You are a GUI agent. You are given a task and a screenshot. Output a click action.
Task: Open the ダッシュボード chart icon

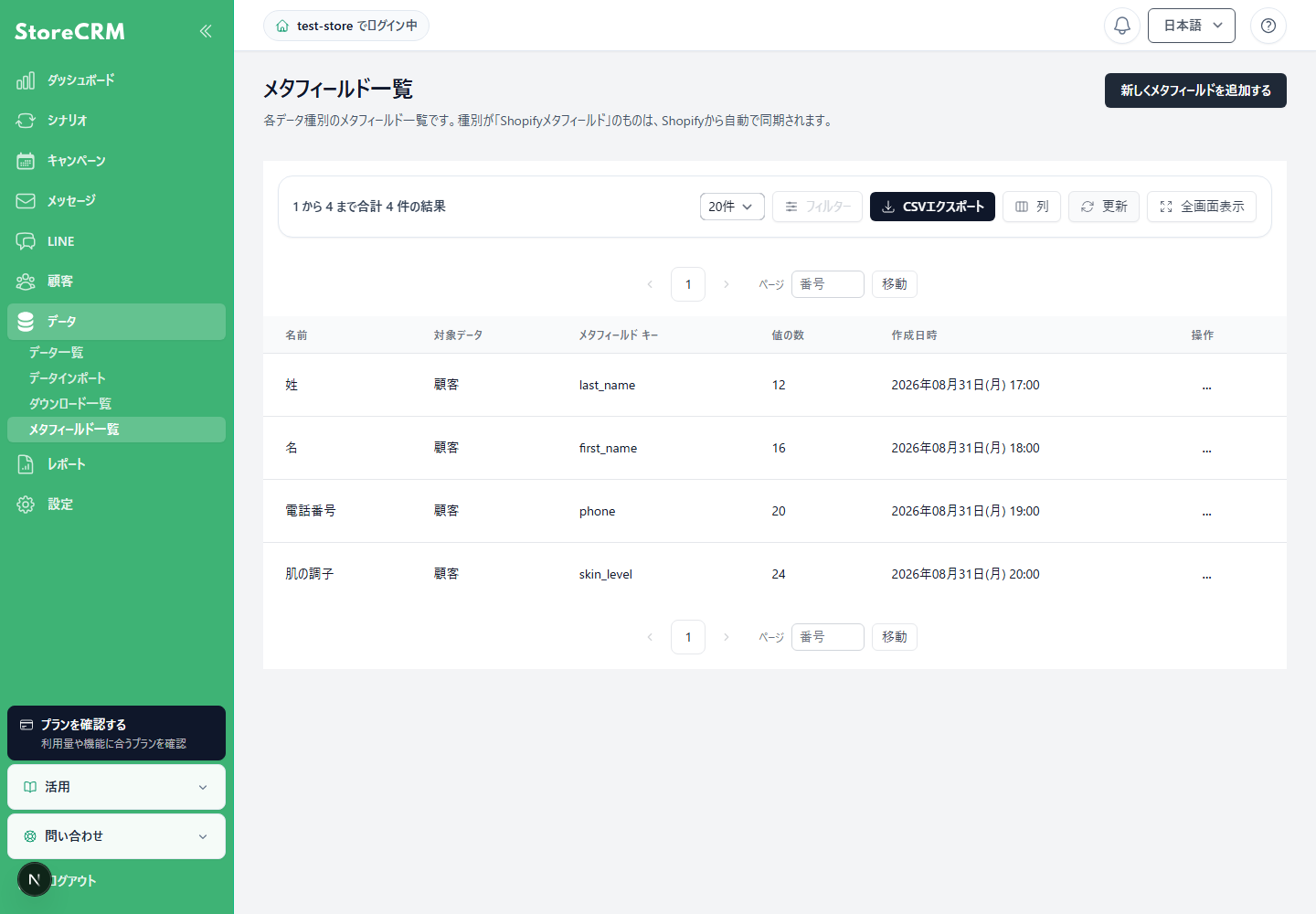click(26, 80)
